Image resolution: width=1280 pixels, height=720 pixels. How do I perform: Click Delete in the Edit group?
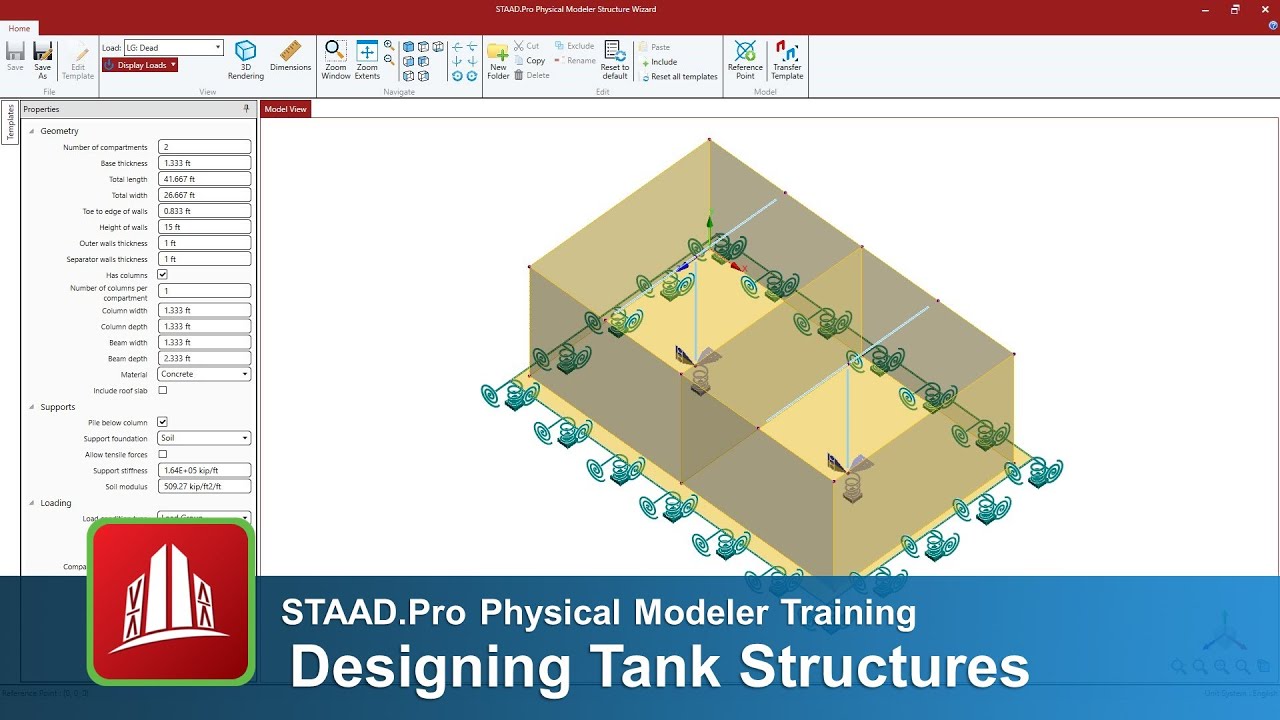pyautogui.click(x=531, y=76)
